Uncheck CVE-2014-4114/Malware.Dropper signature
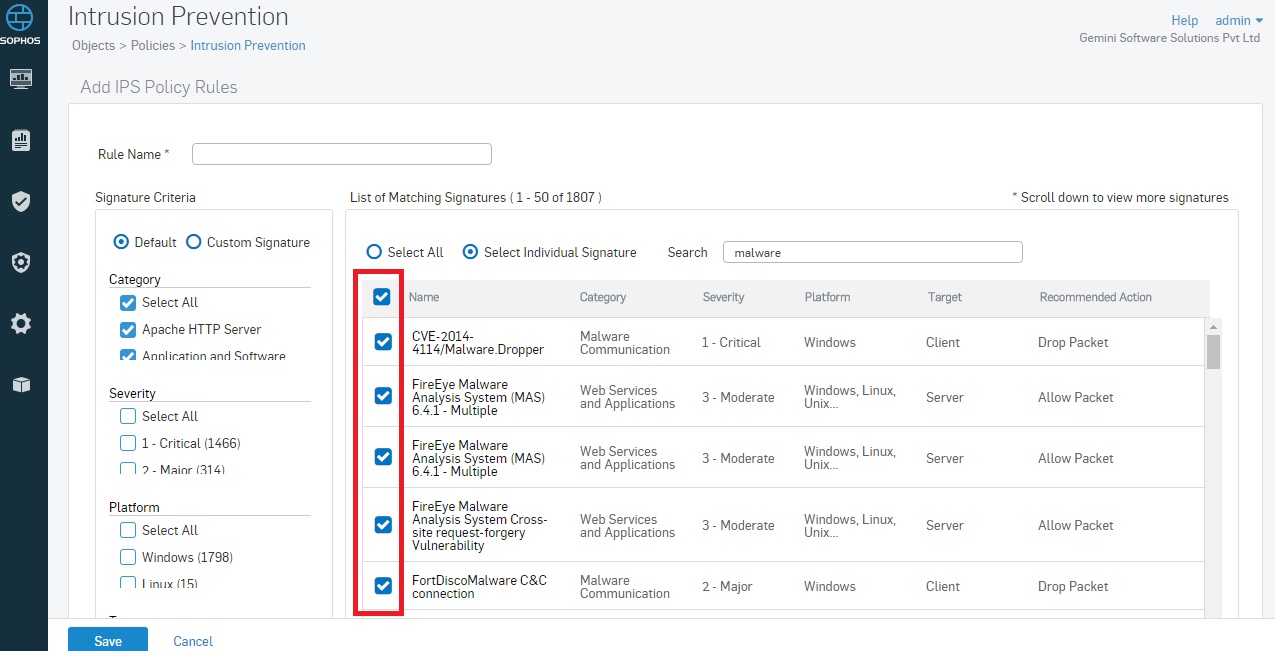The image size is (1275, 651). (383, 342)
